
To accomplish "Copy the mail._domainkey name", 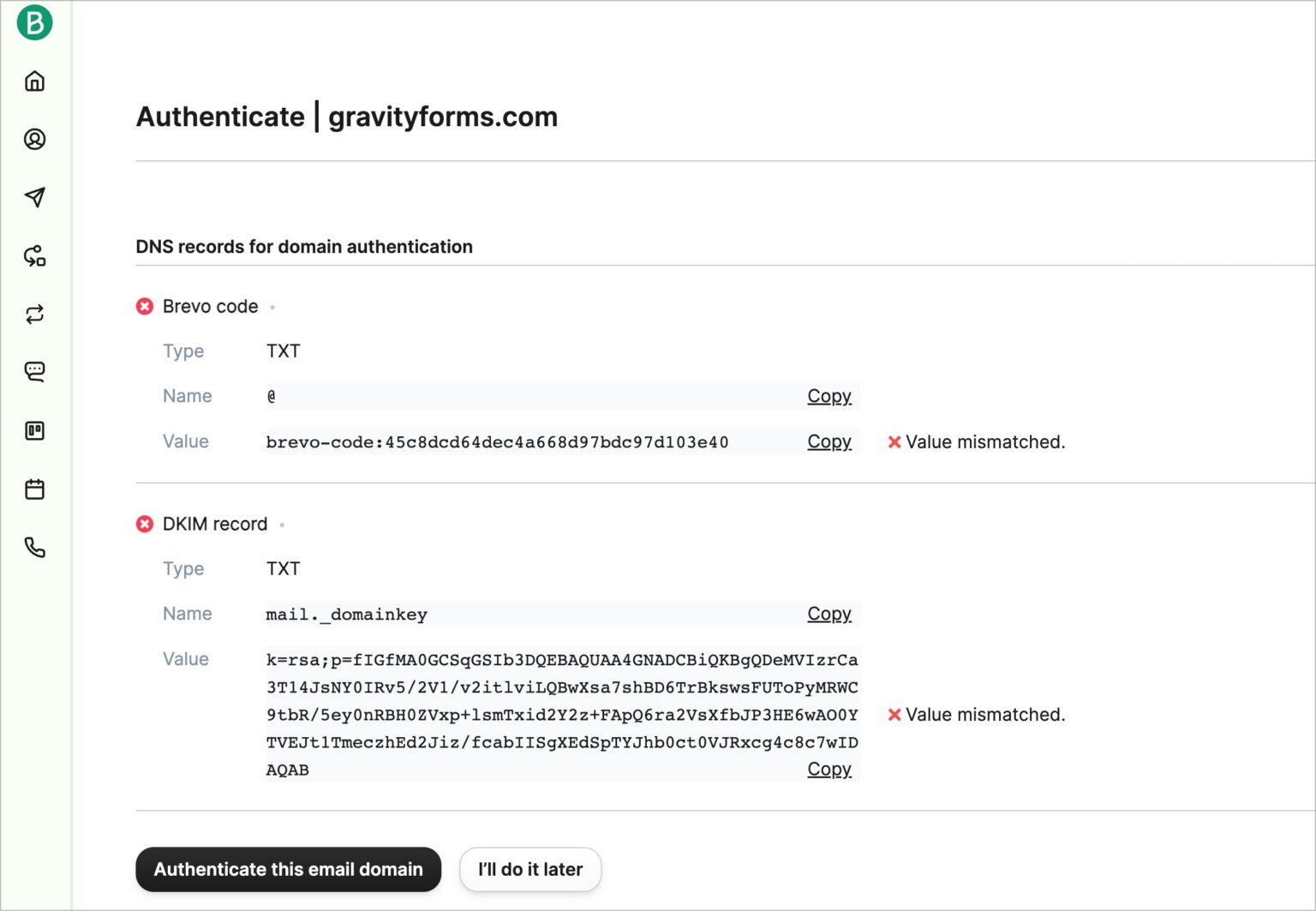I will [828, 614].
